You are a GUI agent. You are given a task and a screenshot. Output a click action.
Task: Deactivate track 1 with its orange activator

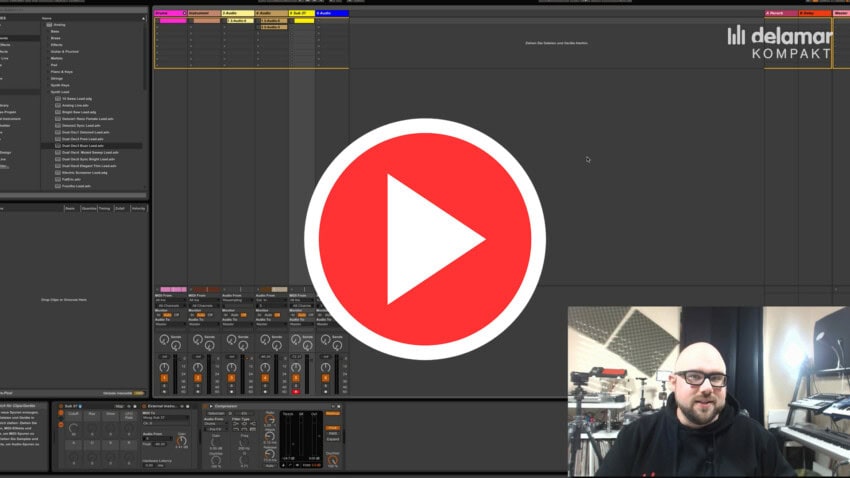click(x=164, y=378)
